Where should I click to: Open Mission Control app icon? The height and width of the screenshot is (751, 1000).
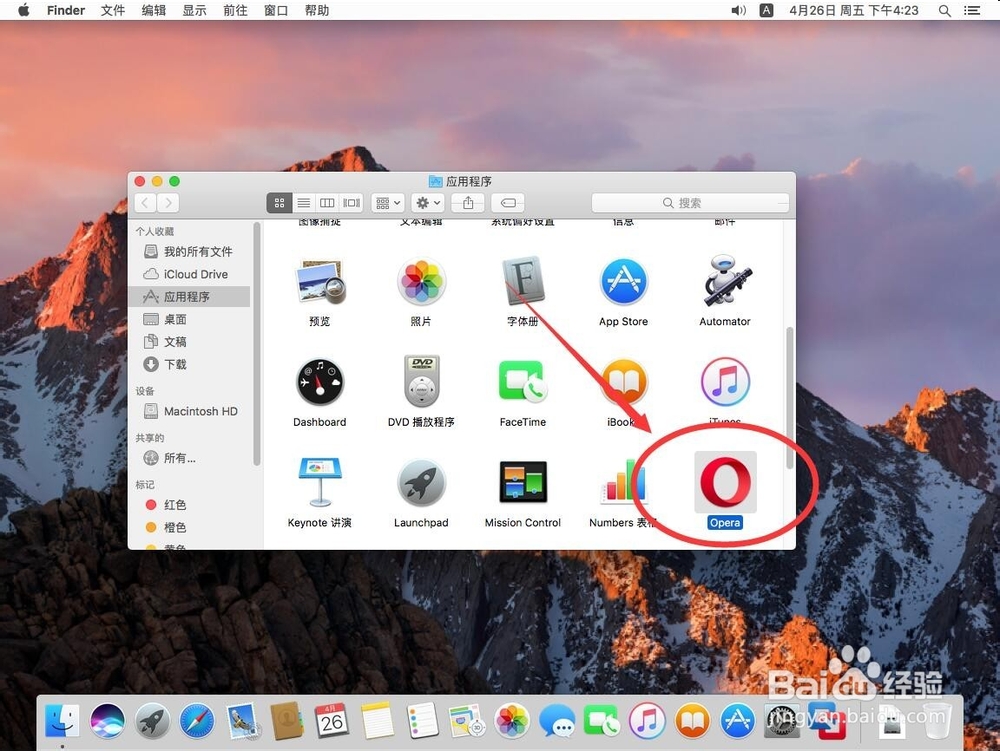(x=523, y=482)
